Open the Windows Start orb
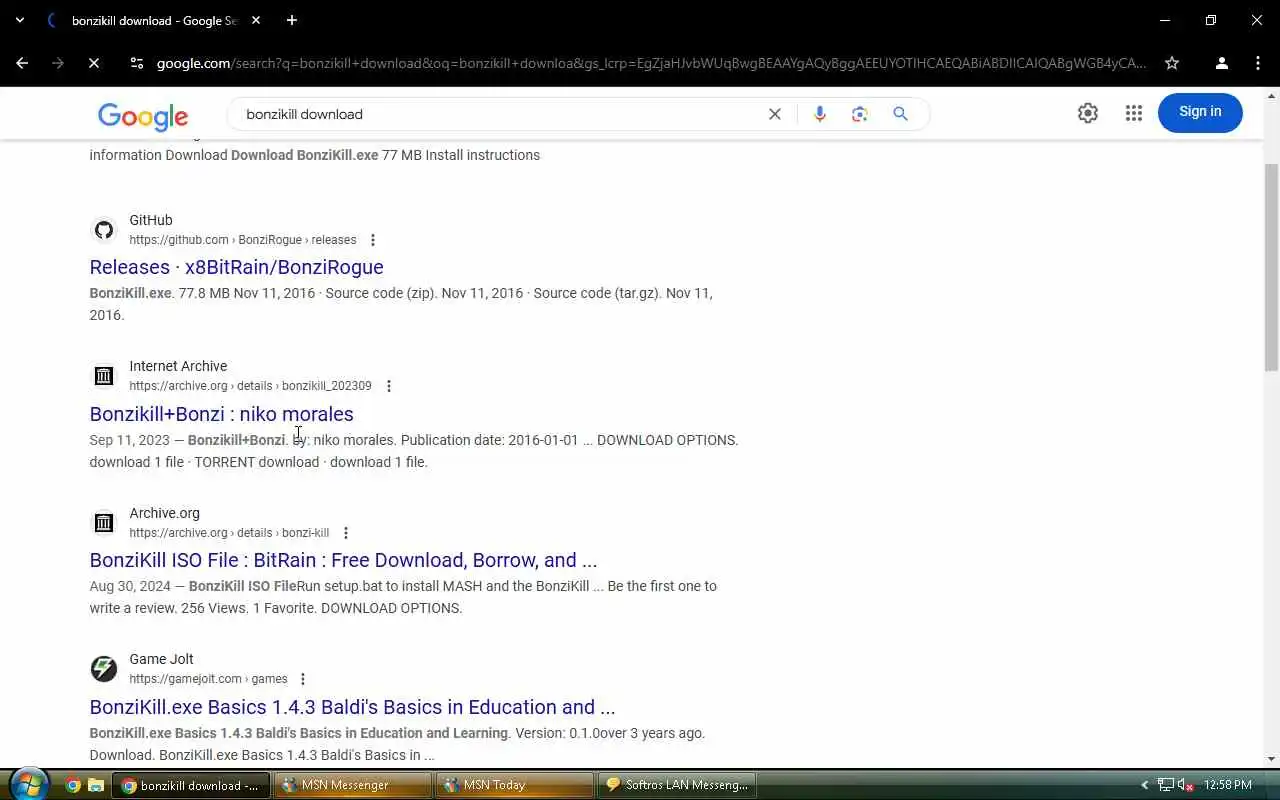Screen dimensions: 1280x800 pos(28,784)
